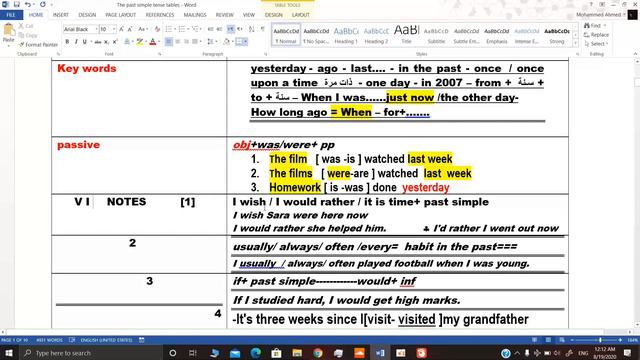This screenshot has height=360, width=640.
Task: Insert a bulleted list
Action: click(169, 29)
